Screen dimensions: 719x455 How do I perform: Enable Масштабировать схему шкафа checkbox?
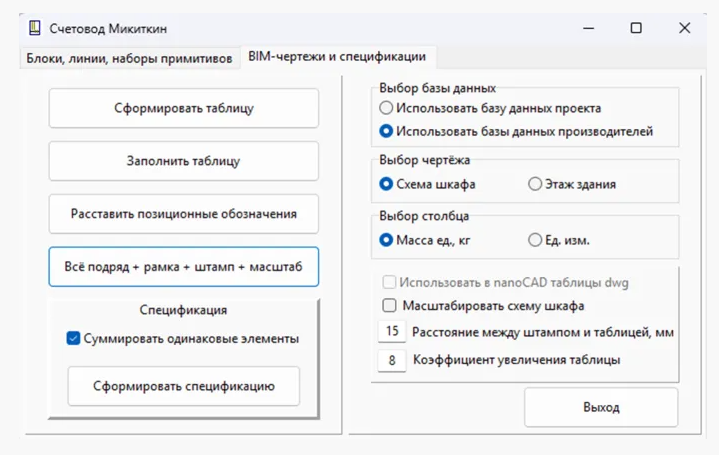coord(389,305)
